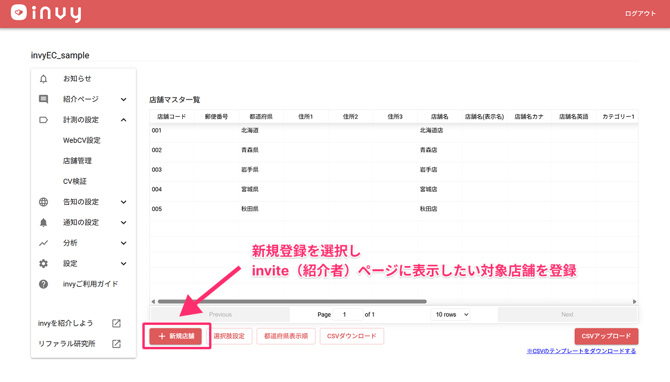Click the page number input field

(347, 314)
